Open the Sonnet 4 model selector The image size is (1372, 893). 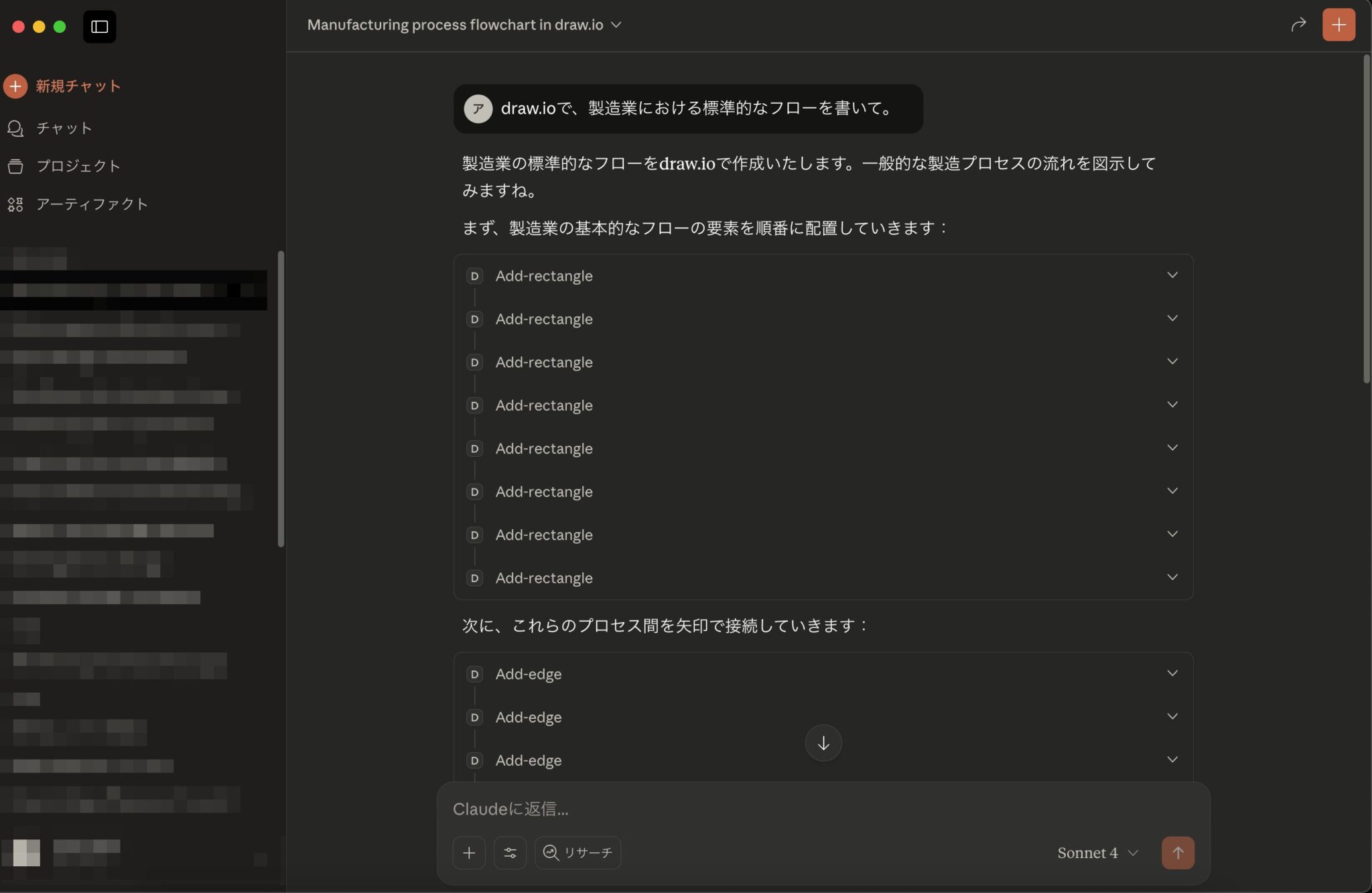point(1097,853)
